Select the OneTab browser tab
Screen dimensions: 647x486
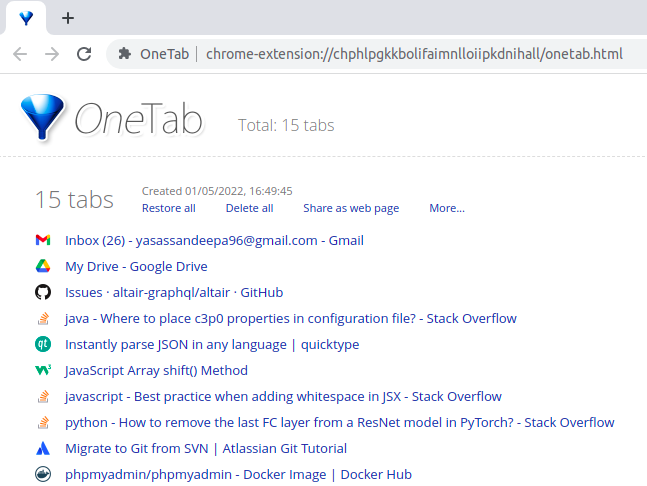coord(26,18)
